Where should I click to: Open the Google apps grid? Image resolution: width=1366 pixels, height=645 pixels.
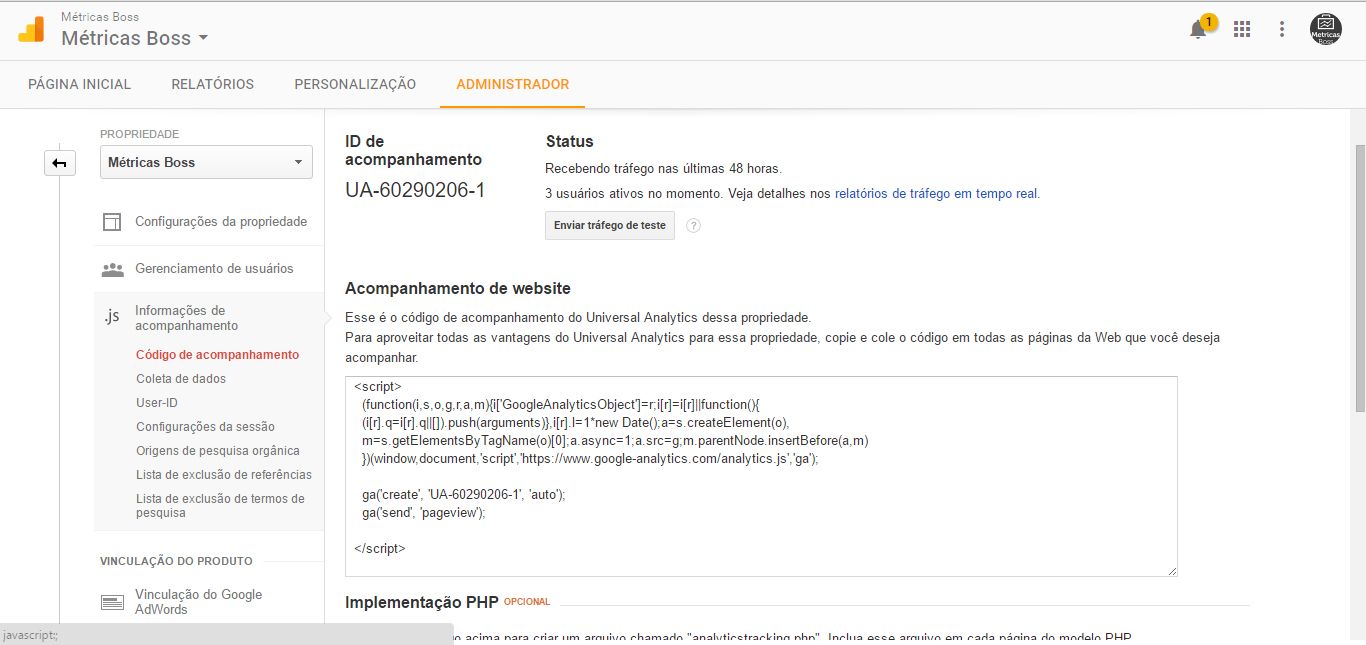point(1242,30)
